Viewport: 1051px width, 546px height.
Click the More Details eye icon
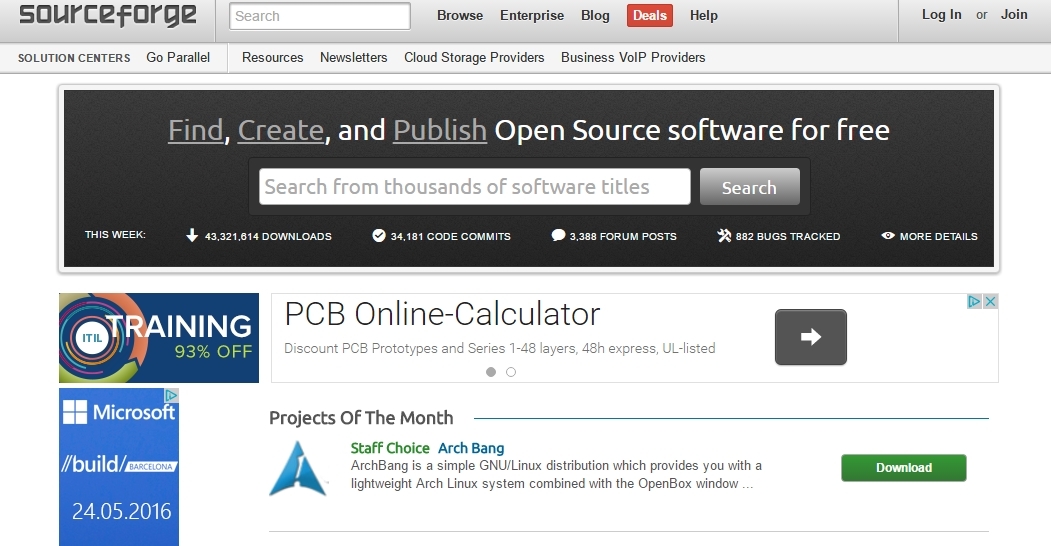(888, 236)
